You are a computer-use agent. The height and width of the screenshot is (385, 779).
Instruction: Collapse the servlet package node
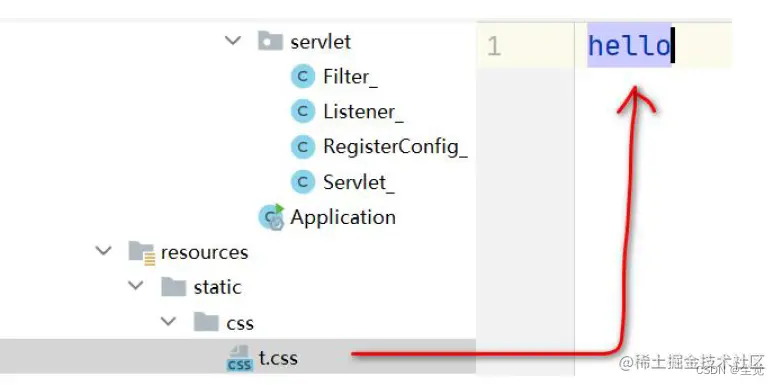(x=233, y=40)
